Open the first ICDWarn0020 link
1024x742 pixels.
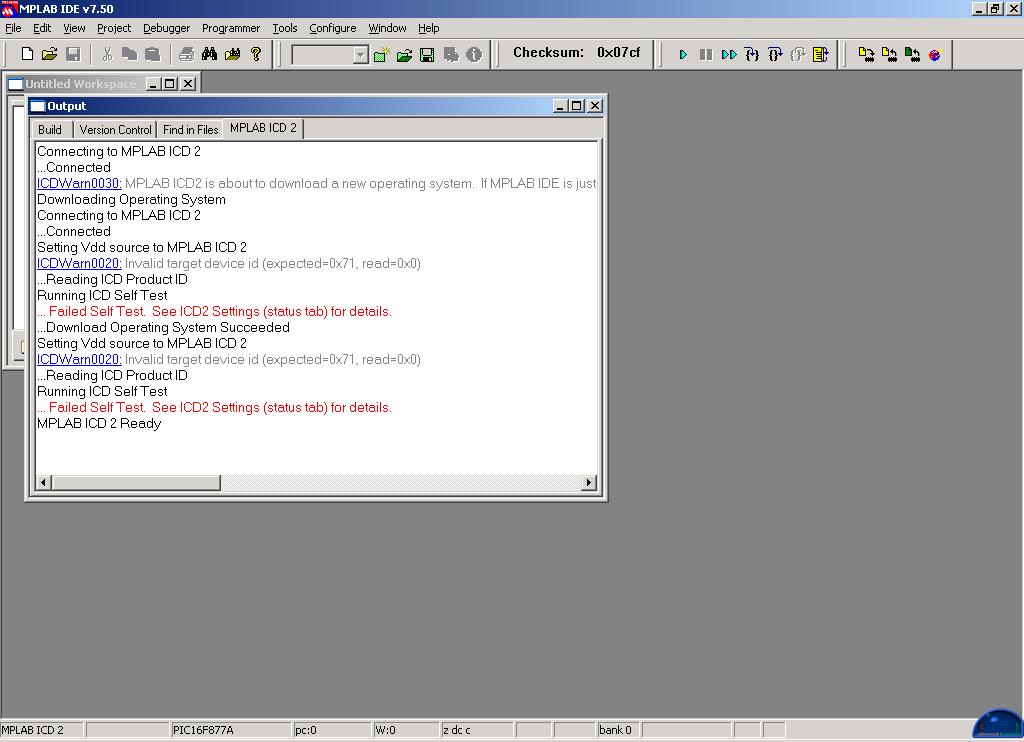coord(79,263)
